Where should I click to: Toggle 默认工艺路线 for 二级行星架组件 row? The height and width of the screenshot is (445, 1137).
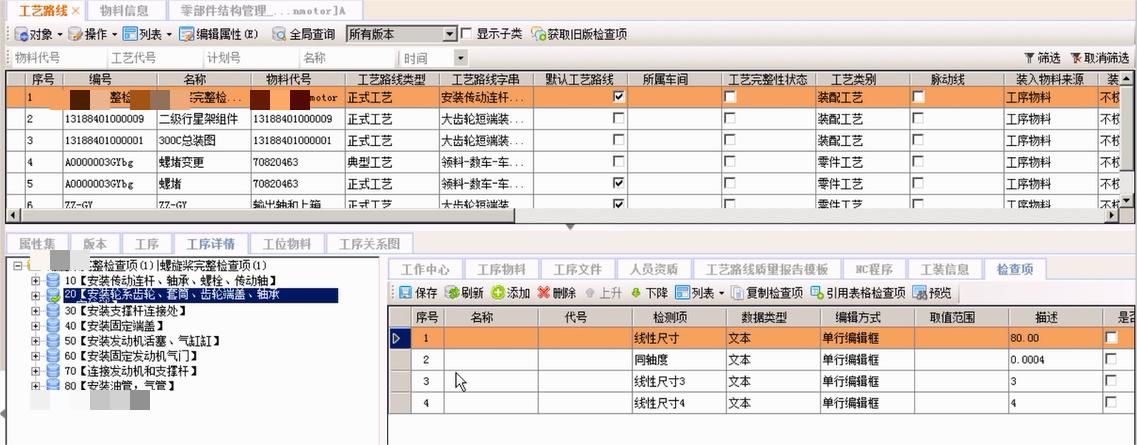619,119
